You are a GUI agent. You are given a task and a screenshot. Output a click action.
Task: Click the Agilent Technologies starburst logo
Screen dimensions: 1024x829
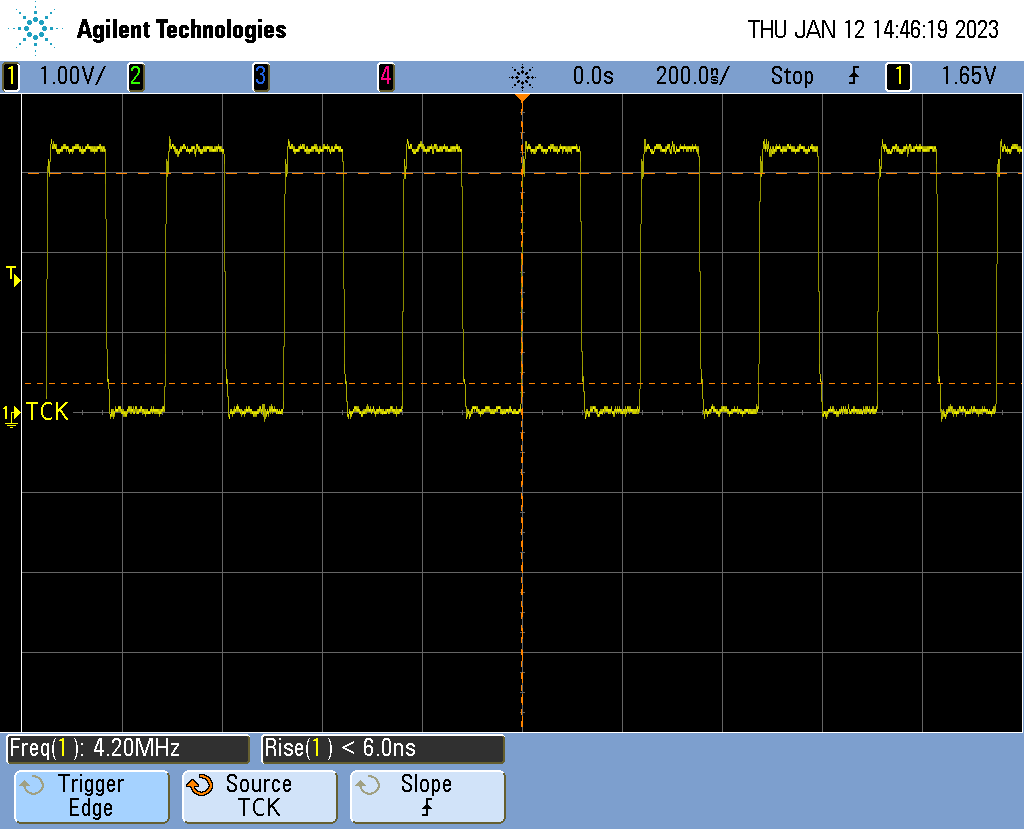(x=37, y=29)
